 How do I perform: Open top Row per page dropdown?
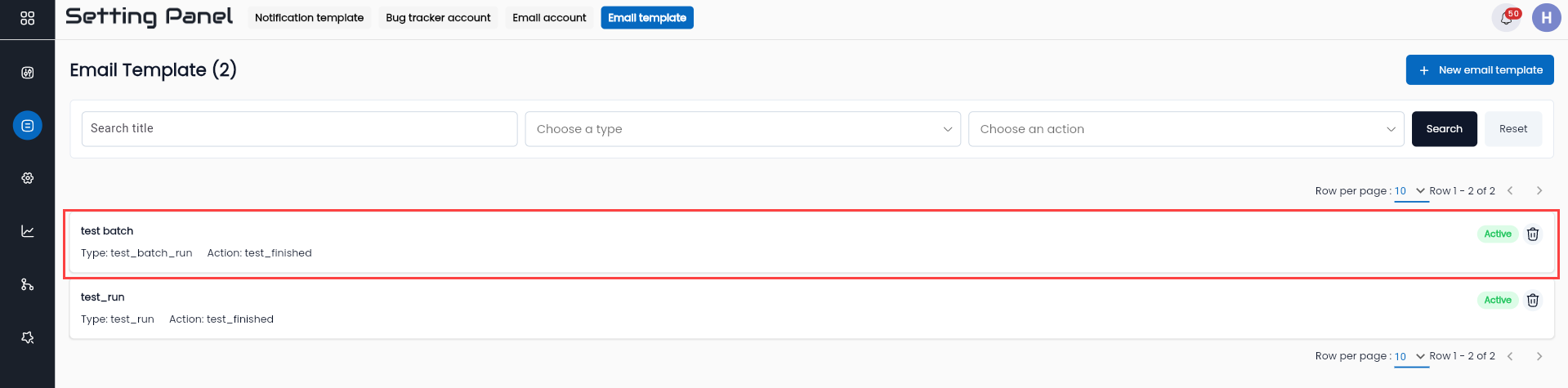[x=1410, y=191]
